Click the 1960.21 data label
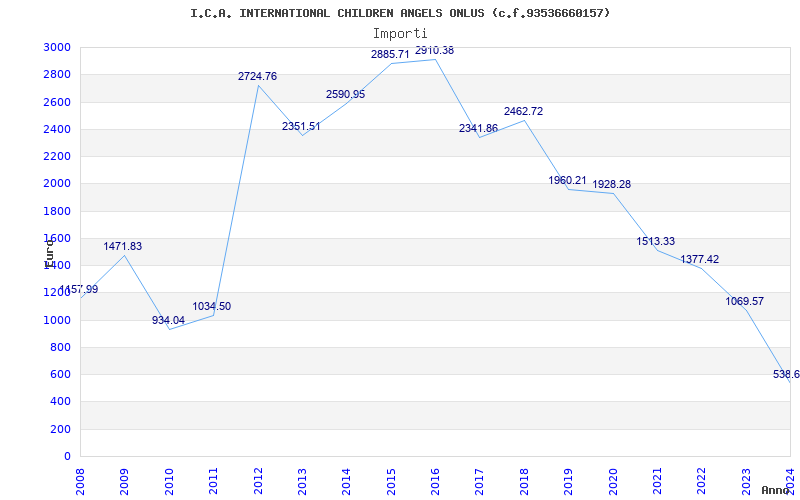The width and height of the screenshot is (800, 500). 567,180
